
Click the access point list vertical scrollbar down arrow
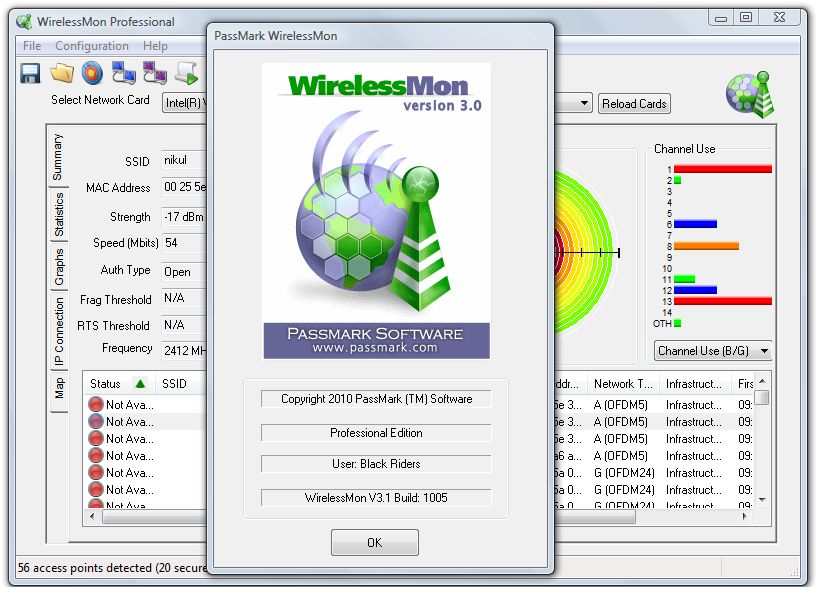(762, 500)
